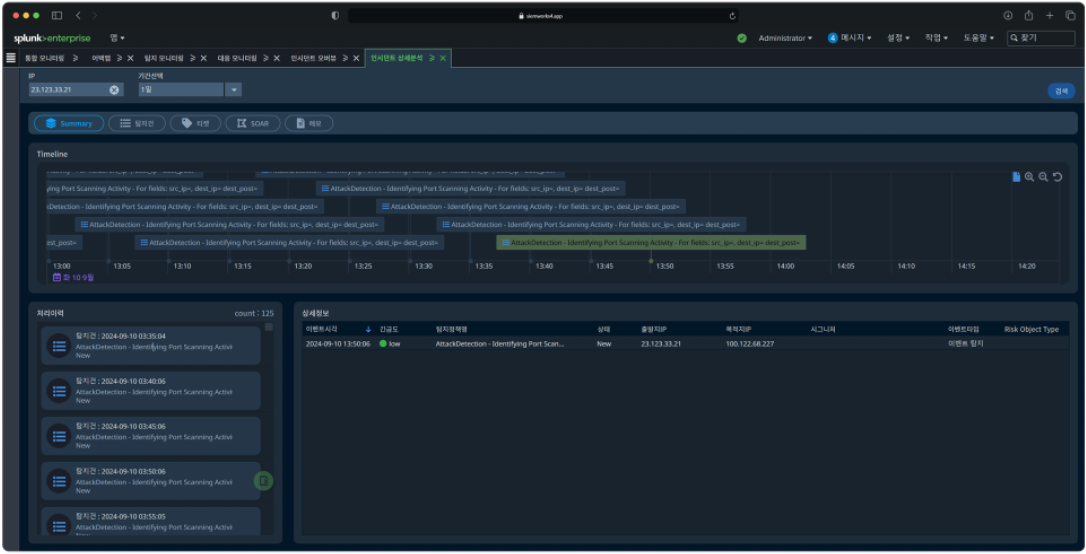
Task: Switch to the 대응 모니터링 tab
Action: pos(237,58)
